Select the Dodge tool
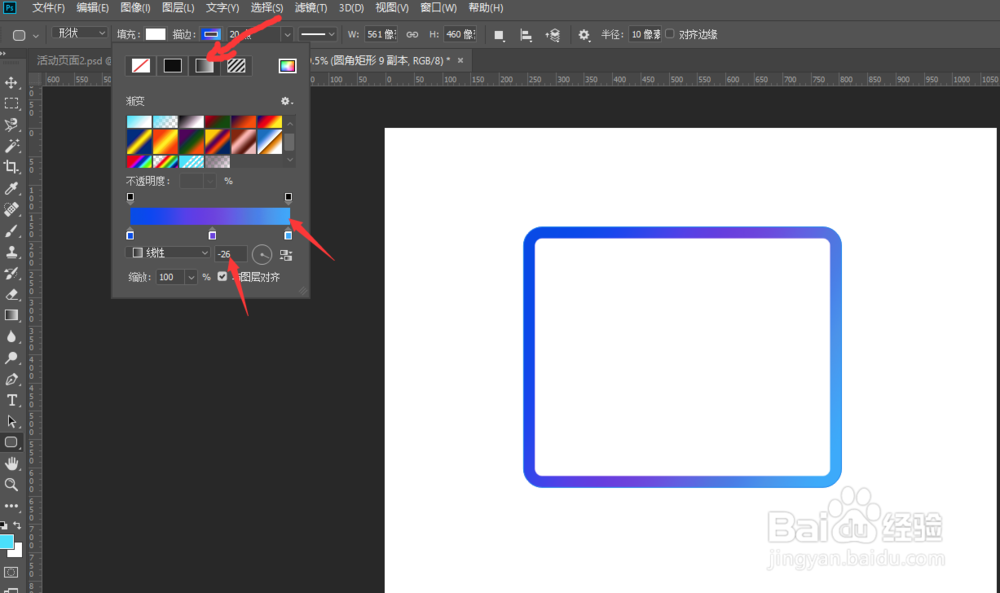Viewport: 1000px width, 593px height. click(11, 358)
